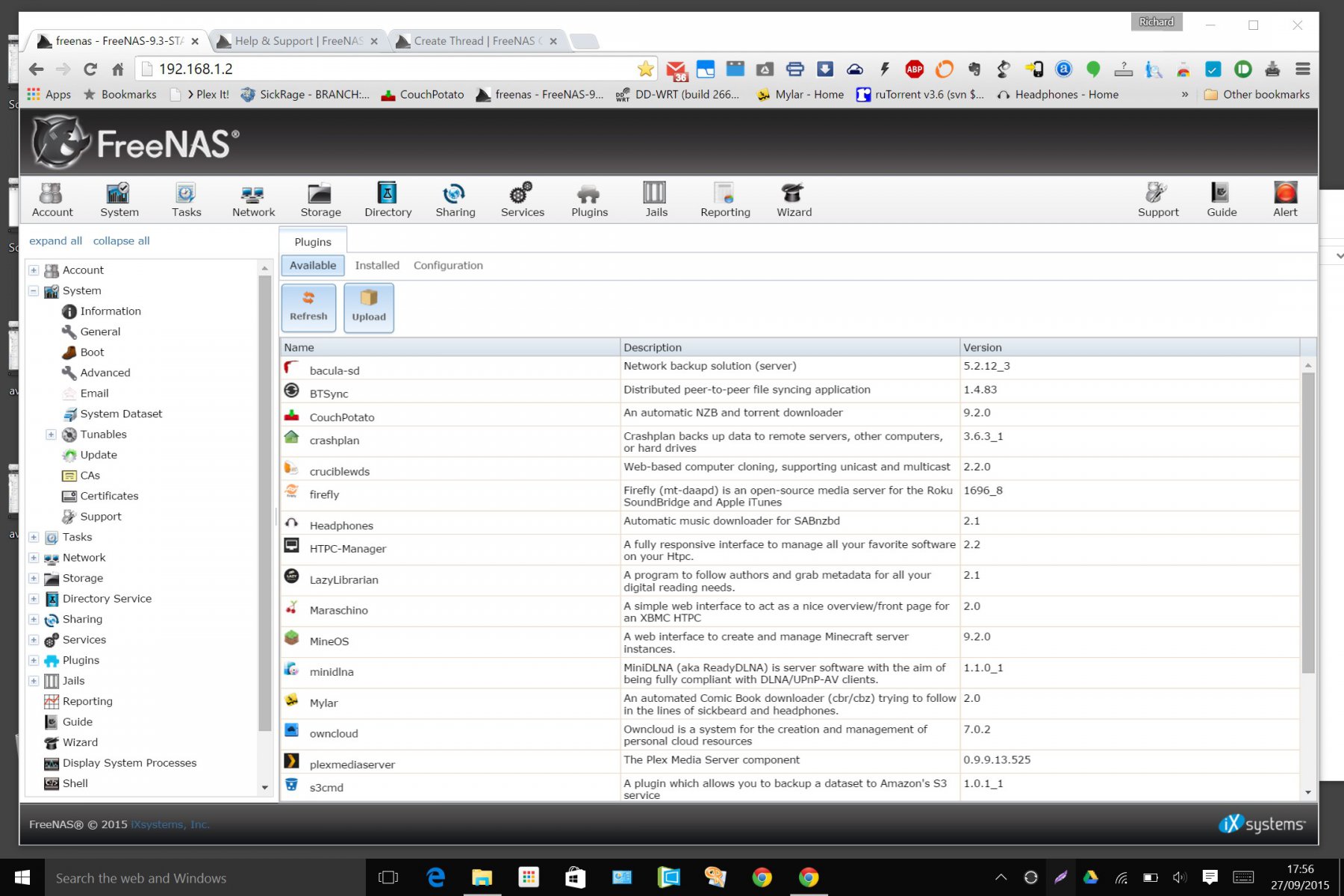Click the Headphones plugin icon
The image size is (1344, 896).
pos(291,523)
